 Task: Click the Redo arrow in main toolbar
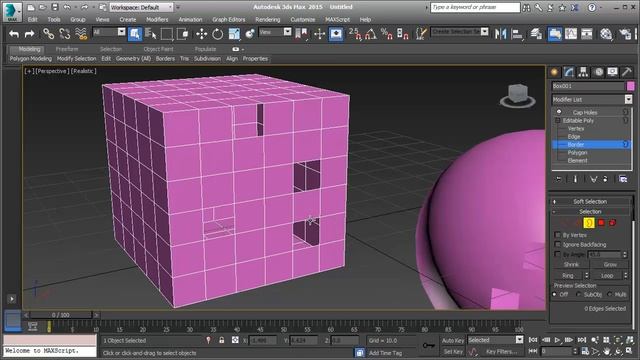click(29, 34)
